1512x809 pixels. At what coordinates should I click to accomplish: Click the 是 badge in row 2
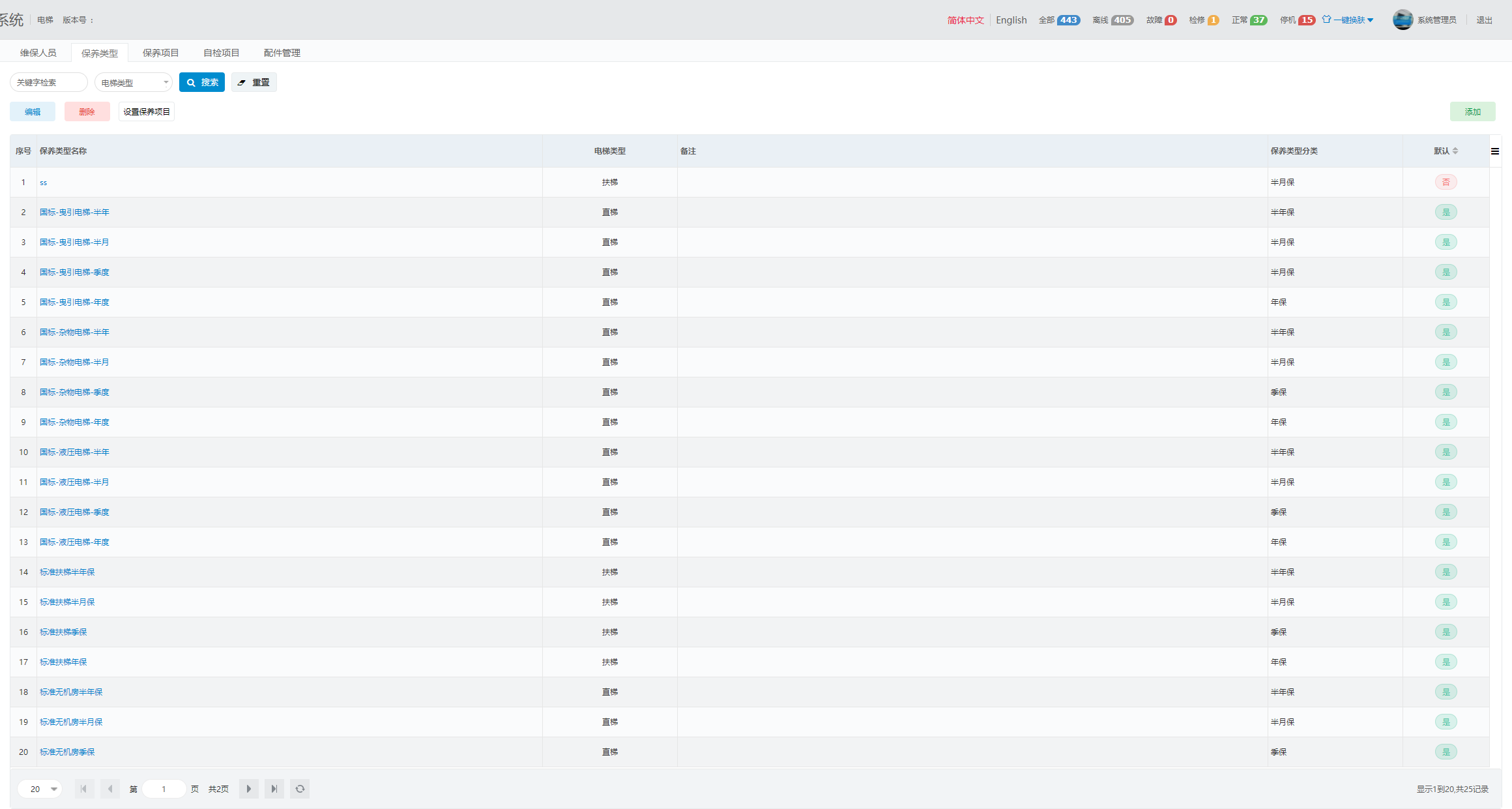pos(1446,213)
